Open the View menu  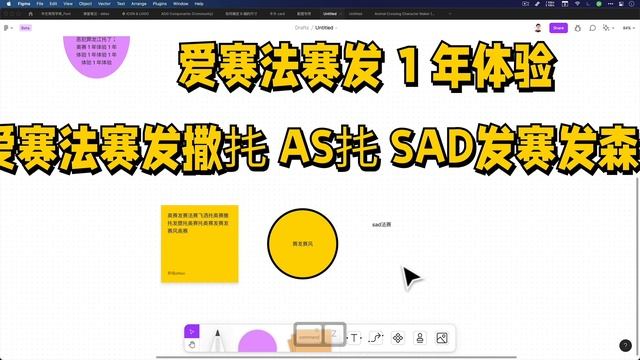pos(68,4)
